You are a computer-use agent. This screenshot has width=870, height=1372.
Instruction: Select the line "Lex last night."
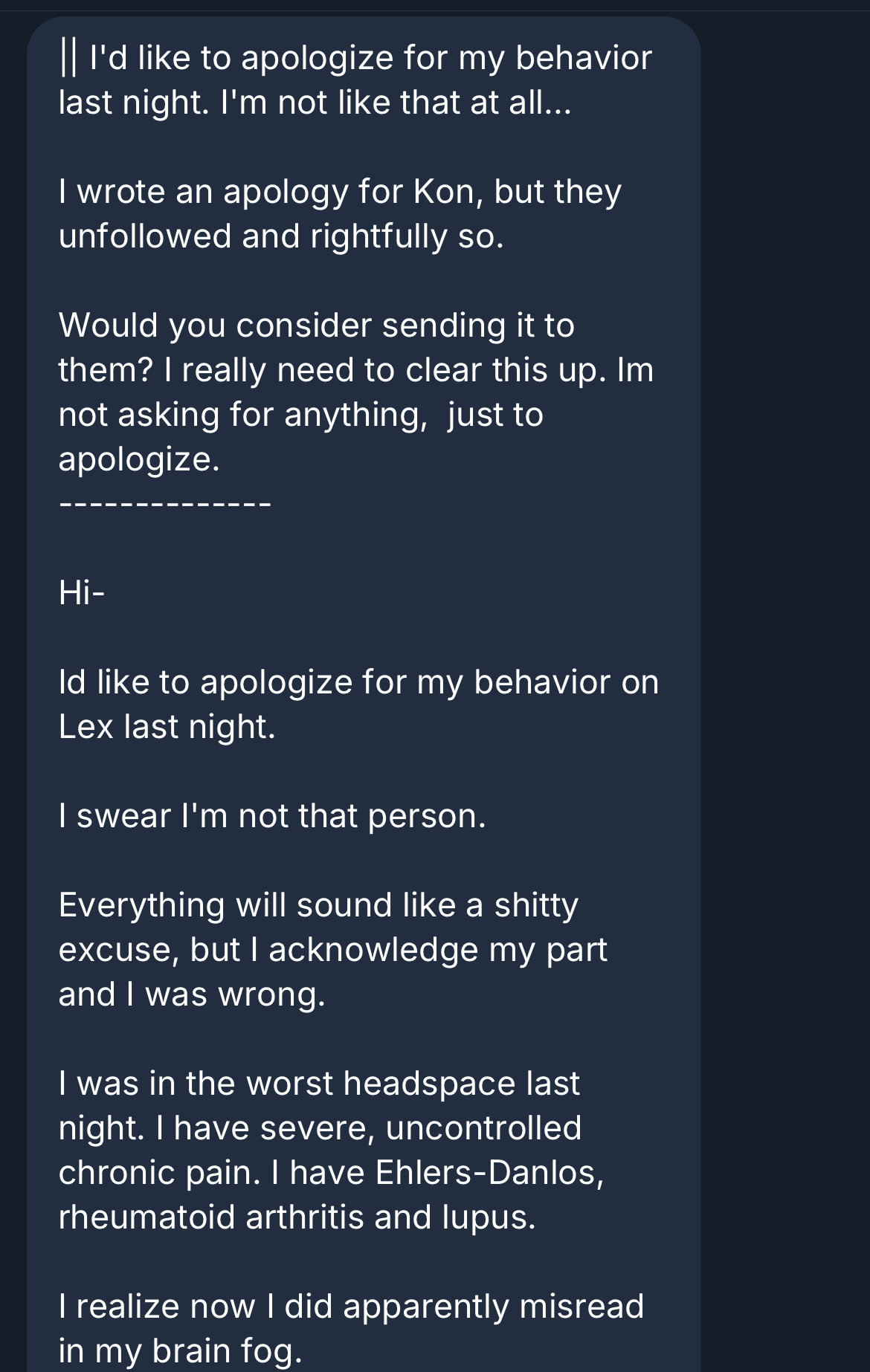(x=167, y=727)
